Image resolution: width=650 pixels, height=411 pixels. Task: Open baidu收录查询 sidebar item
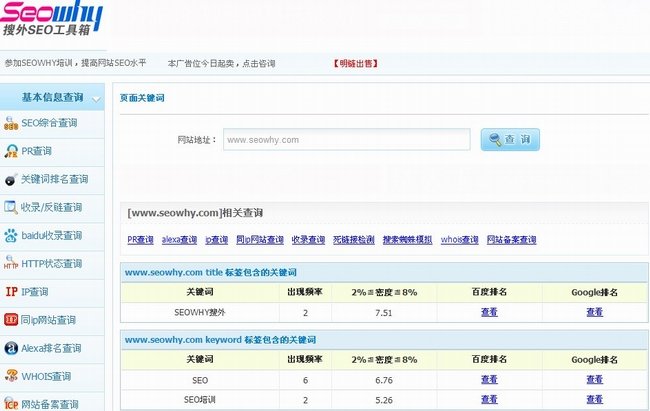[x=52, y=235]
